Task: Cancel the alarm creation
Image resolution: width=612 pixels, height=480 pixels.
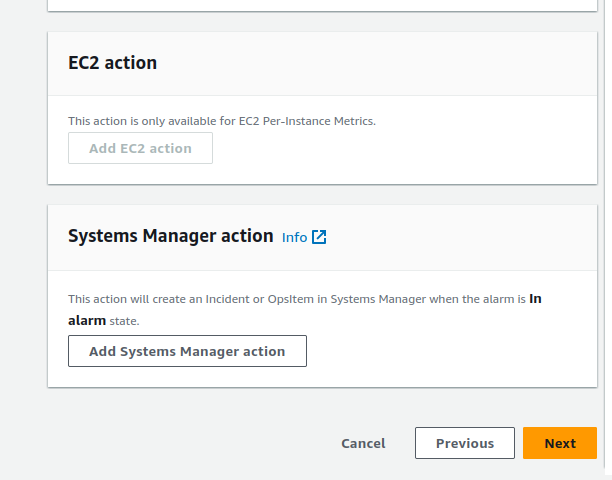Action: 363,443
